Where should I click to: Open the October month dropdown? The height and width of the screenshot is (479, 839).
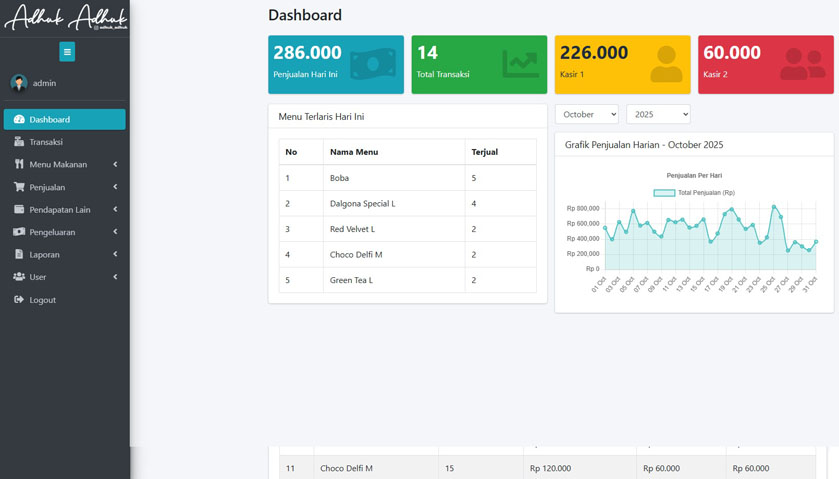[586, 115]
